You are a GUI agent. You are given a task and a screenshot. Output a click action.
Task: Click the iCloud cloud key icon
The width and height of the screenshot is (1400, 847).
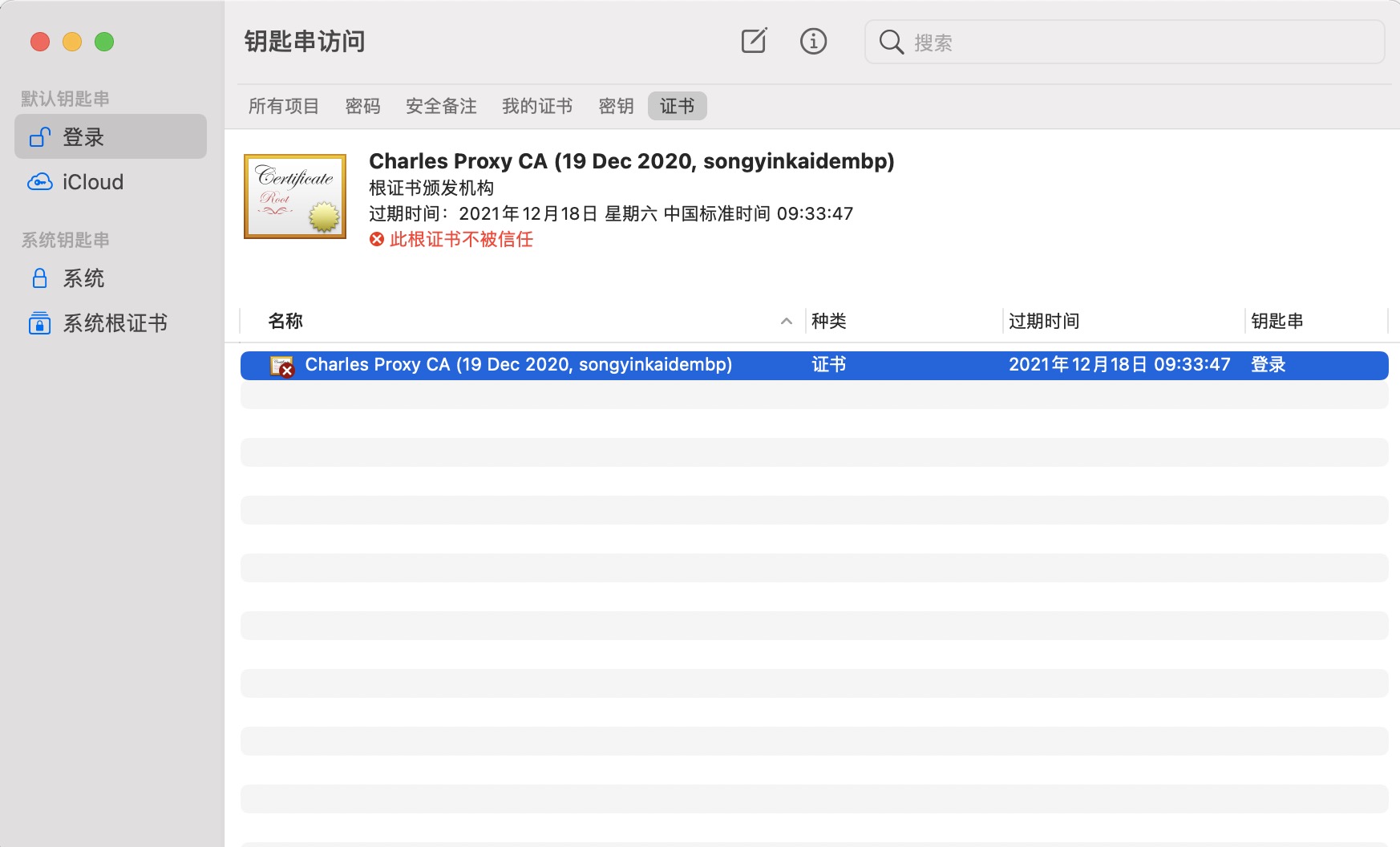(40, 182)
